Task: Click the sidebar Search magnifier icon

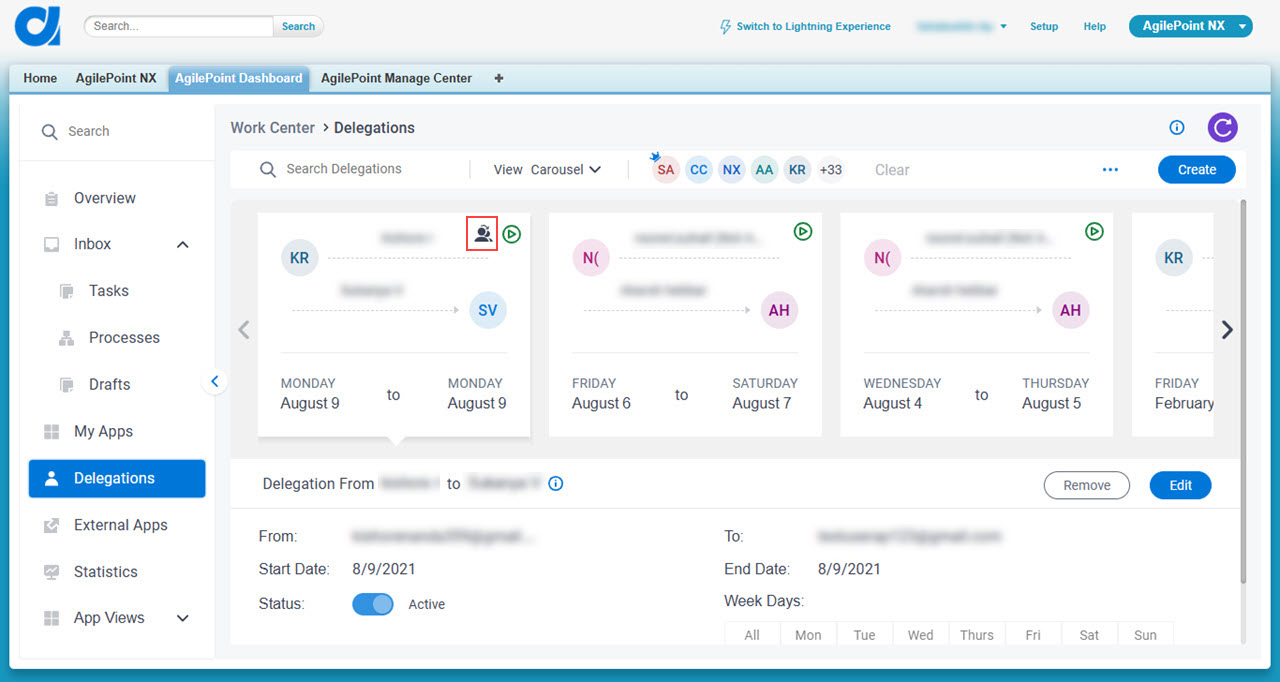Action: [49, 132]
